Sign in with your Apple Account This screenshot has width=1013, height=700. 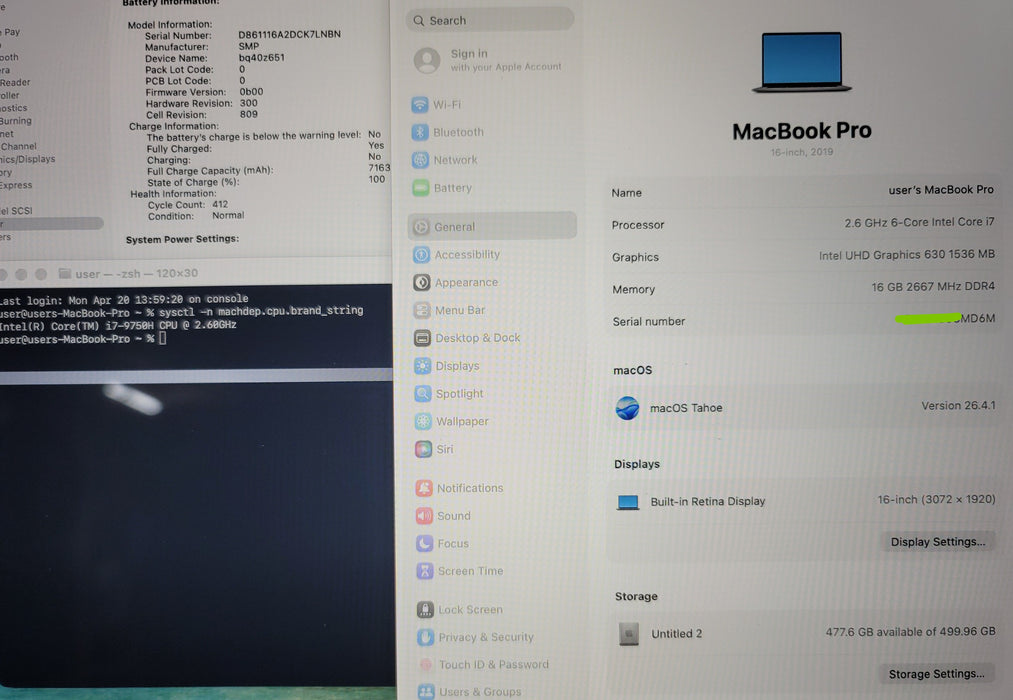tap(506, 60)
